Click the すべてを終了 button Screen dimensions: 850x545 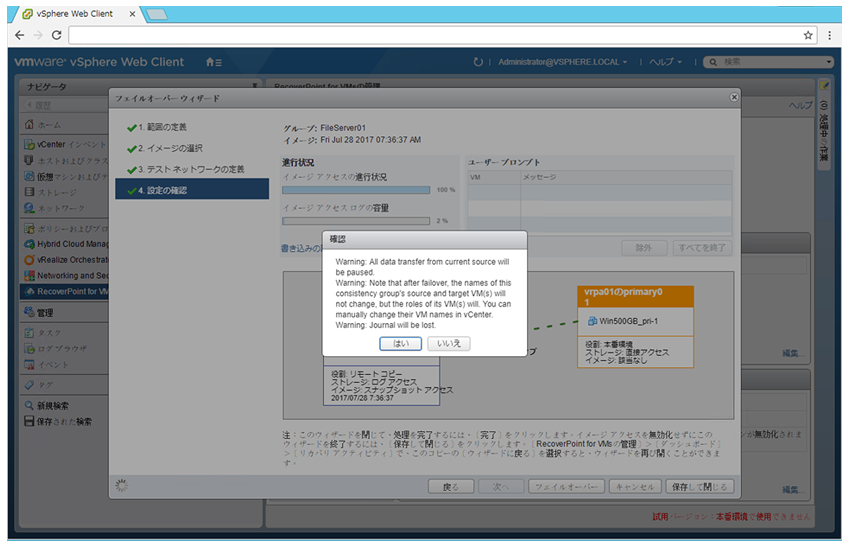(702, 248)
